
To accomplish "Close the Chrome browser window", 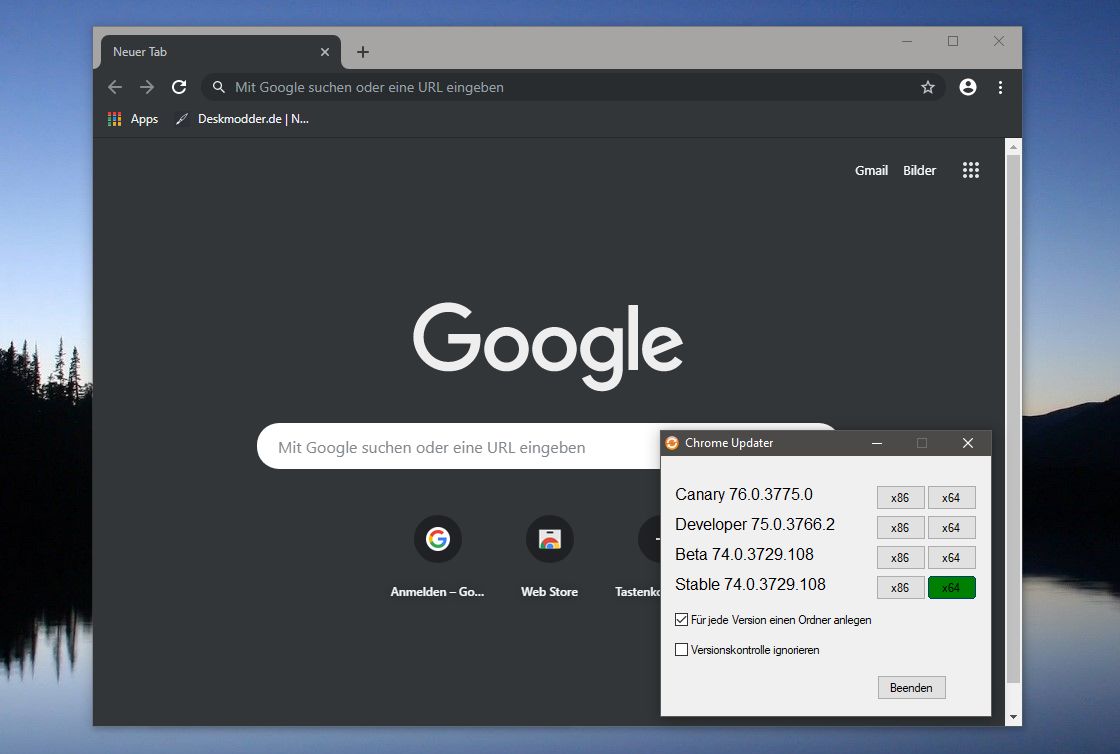I will pos(999,41).
